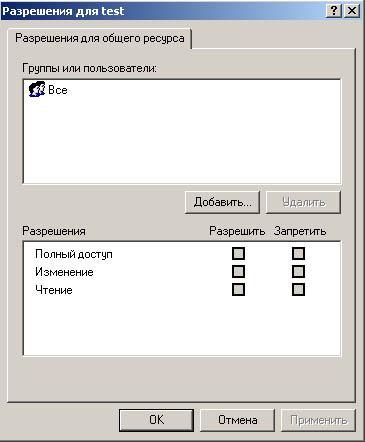Click the Удалить button
This screenshot has height=442, width=365.
click(x=303, y=202)
